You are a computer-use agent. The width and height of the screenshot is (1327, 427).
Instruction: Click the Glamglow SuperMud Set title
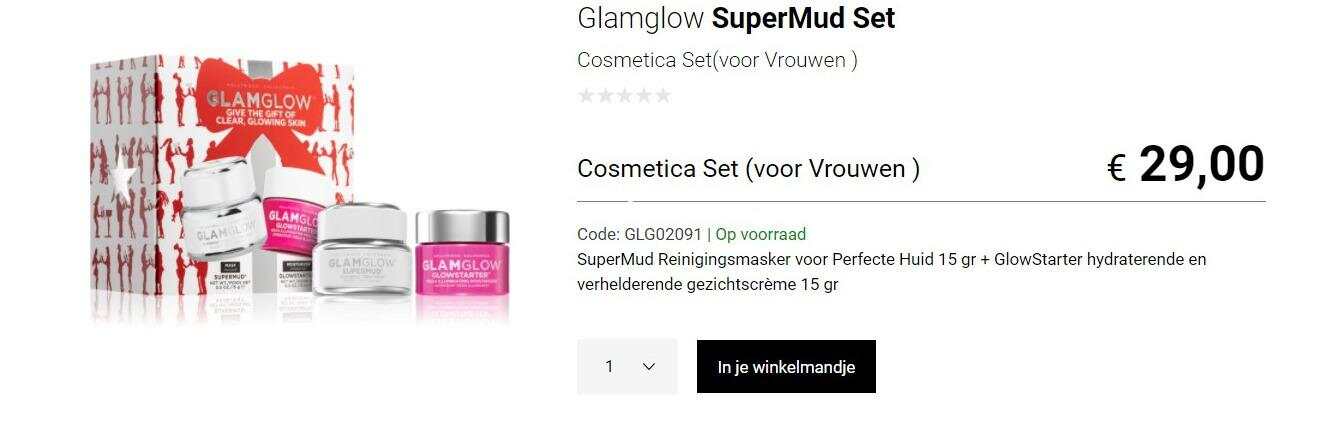tap(736, 18)
